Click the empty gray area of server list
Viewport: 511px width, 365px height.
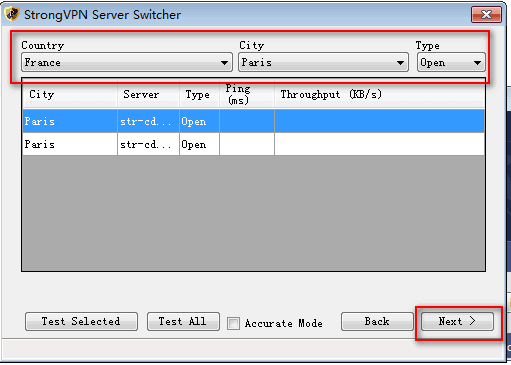click(x=253, y=213)
